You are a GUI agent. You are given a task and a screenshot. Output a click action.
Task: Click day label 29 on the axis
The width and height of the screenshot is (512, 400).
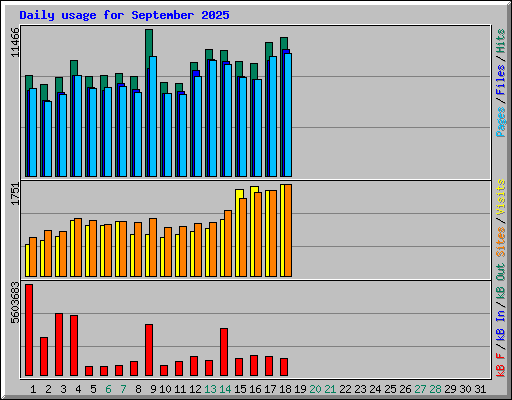pyautogui.click(x=450, y=389)
